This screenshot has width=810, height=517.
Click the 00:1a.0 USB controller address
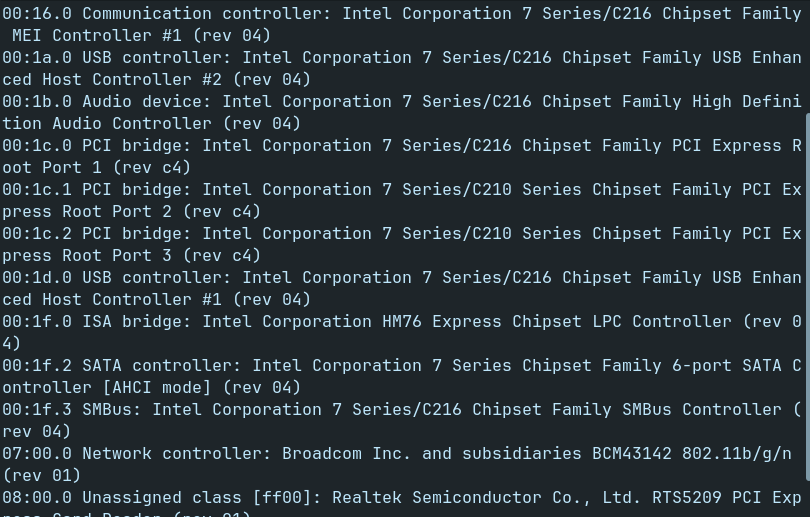37,57
